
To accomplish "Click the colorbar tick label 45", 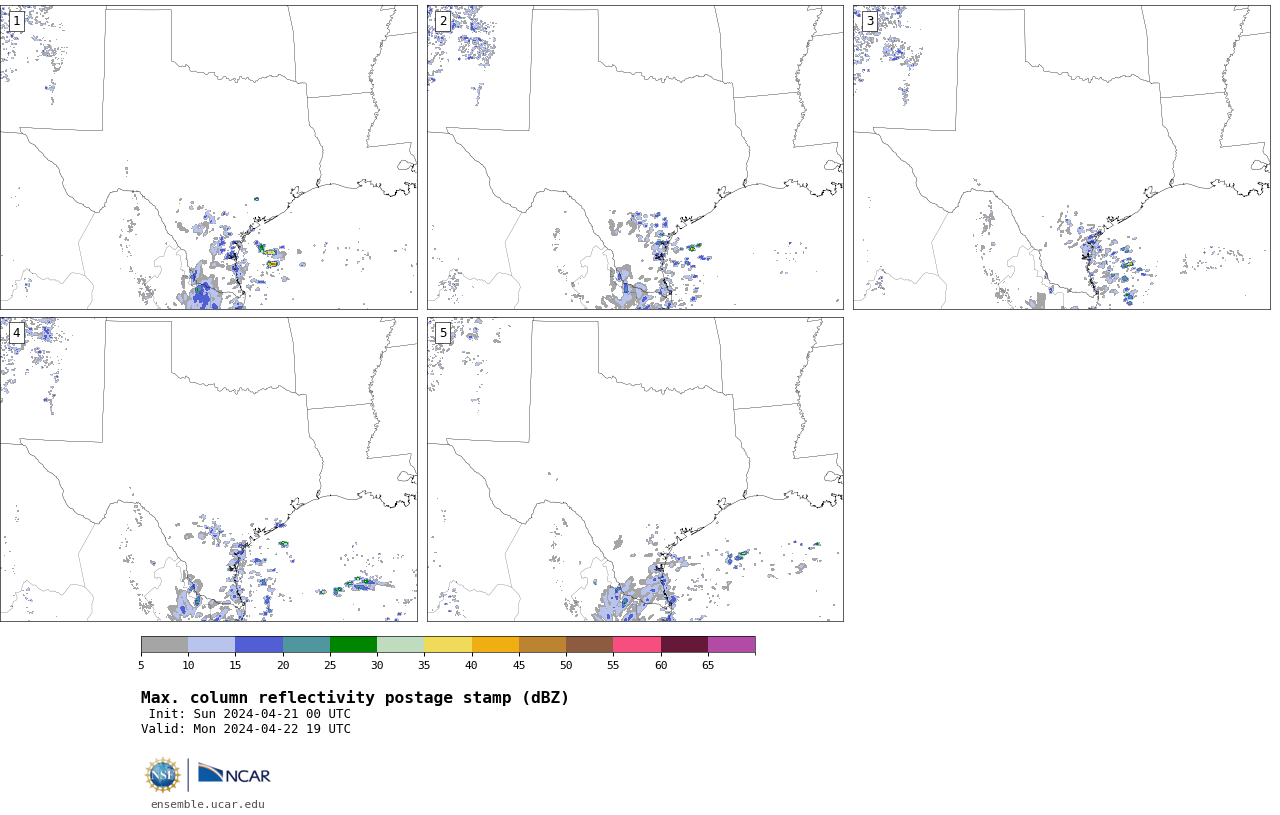I will pyautogui.click(x=519, y=665).
